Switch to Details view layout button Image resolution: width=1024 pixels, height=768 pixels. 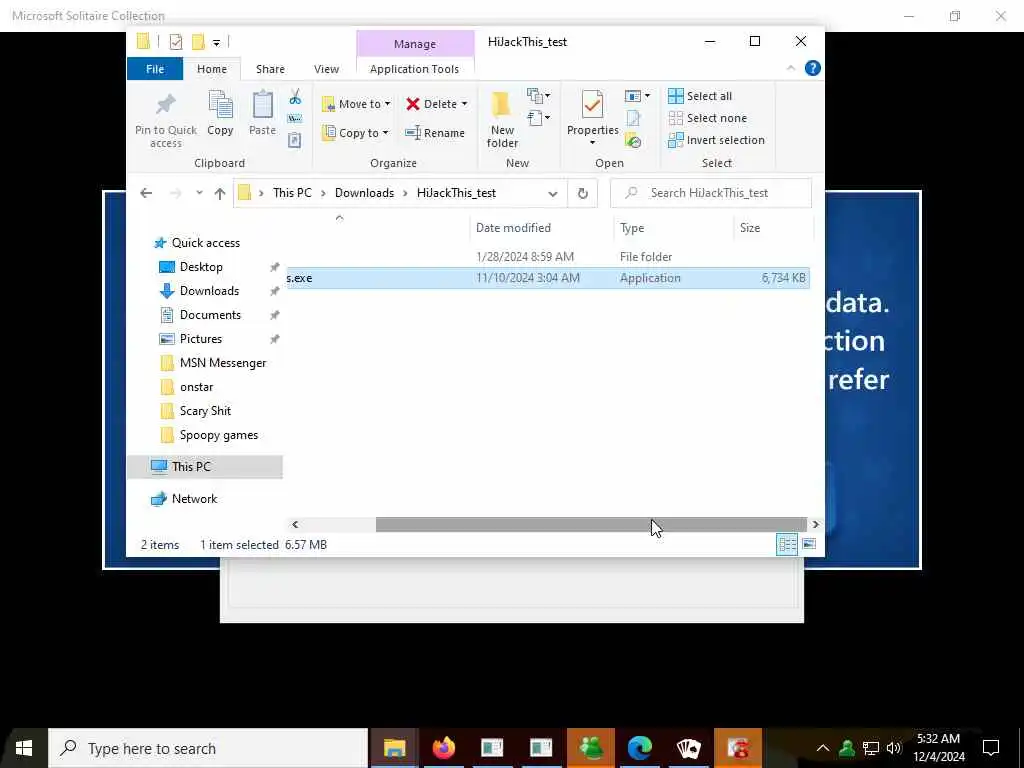pos(787,544)
